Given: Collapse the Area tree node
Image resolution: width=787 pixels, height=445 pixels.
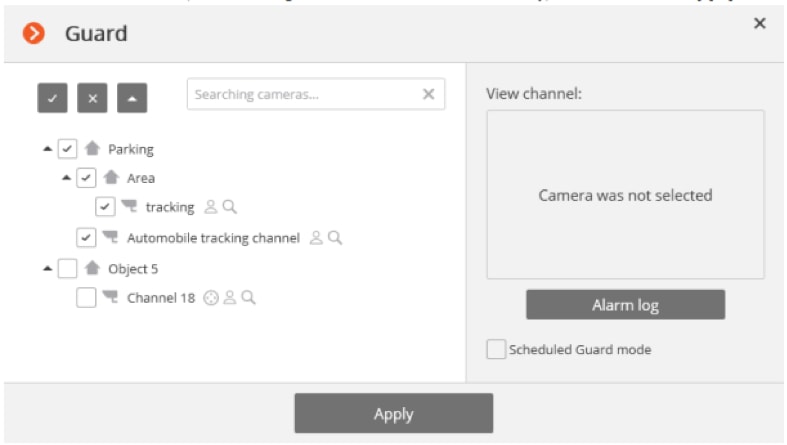Looking at the screenshot, I should point(67,178).
